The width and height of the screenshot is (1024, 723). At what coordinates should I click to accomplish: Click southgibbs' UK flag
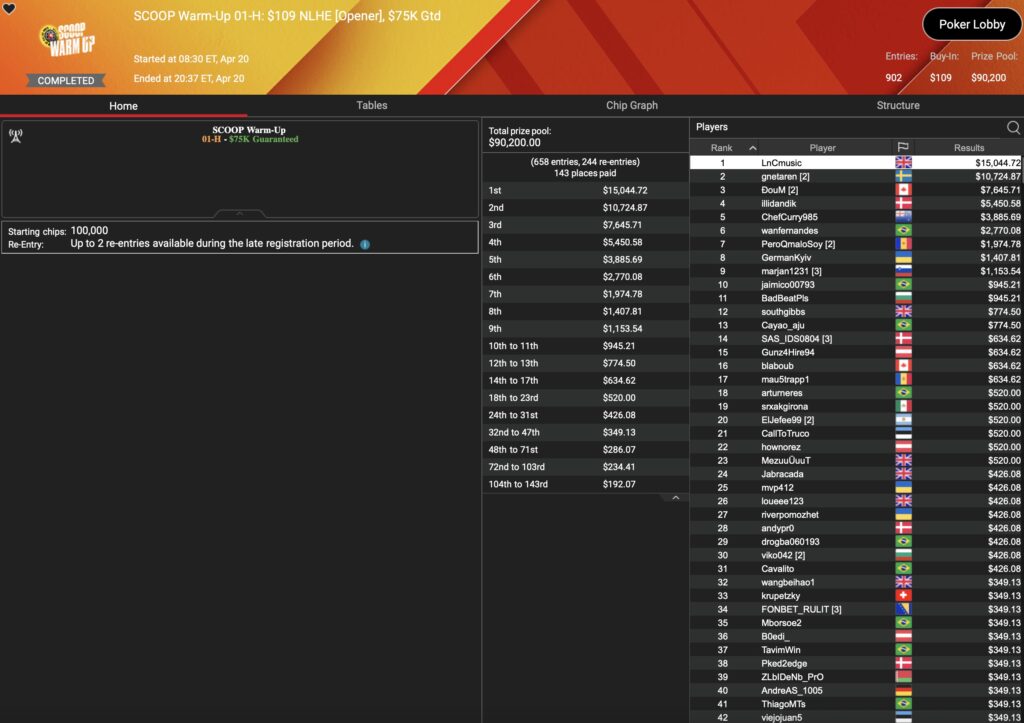[x=903, y=312]
